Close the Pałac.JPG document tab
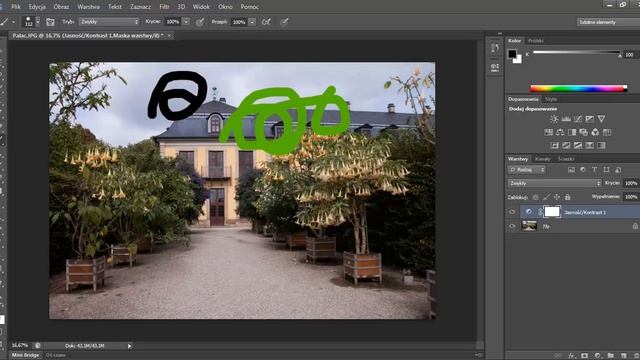 coord(169,36)
